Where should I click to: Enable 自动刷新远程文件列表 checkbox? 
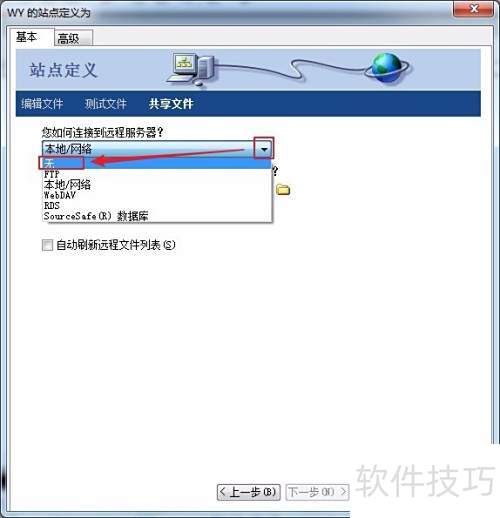coord(47,245)
